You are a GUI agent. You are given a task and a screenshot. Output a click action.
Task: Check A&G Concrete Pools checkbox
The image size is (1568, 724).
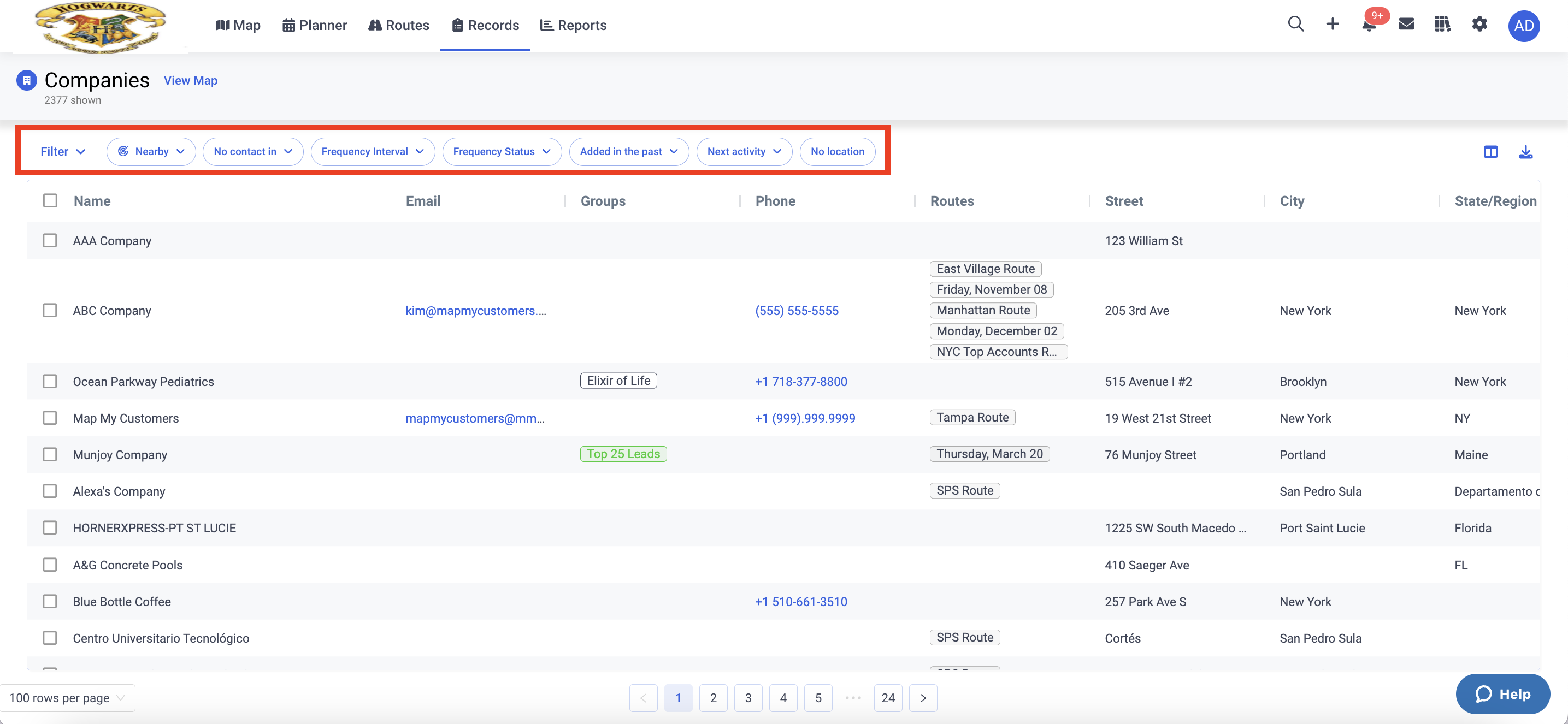click(x=50, y=565)
